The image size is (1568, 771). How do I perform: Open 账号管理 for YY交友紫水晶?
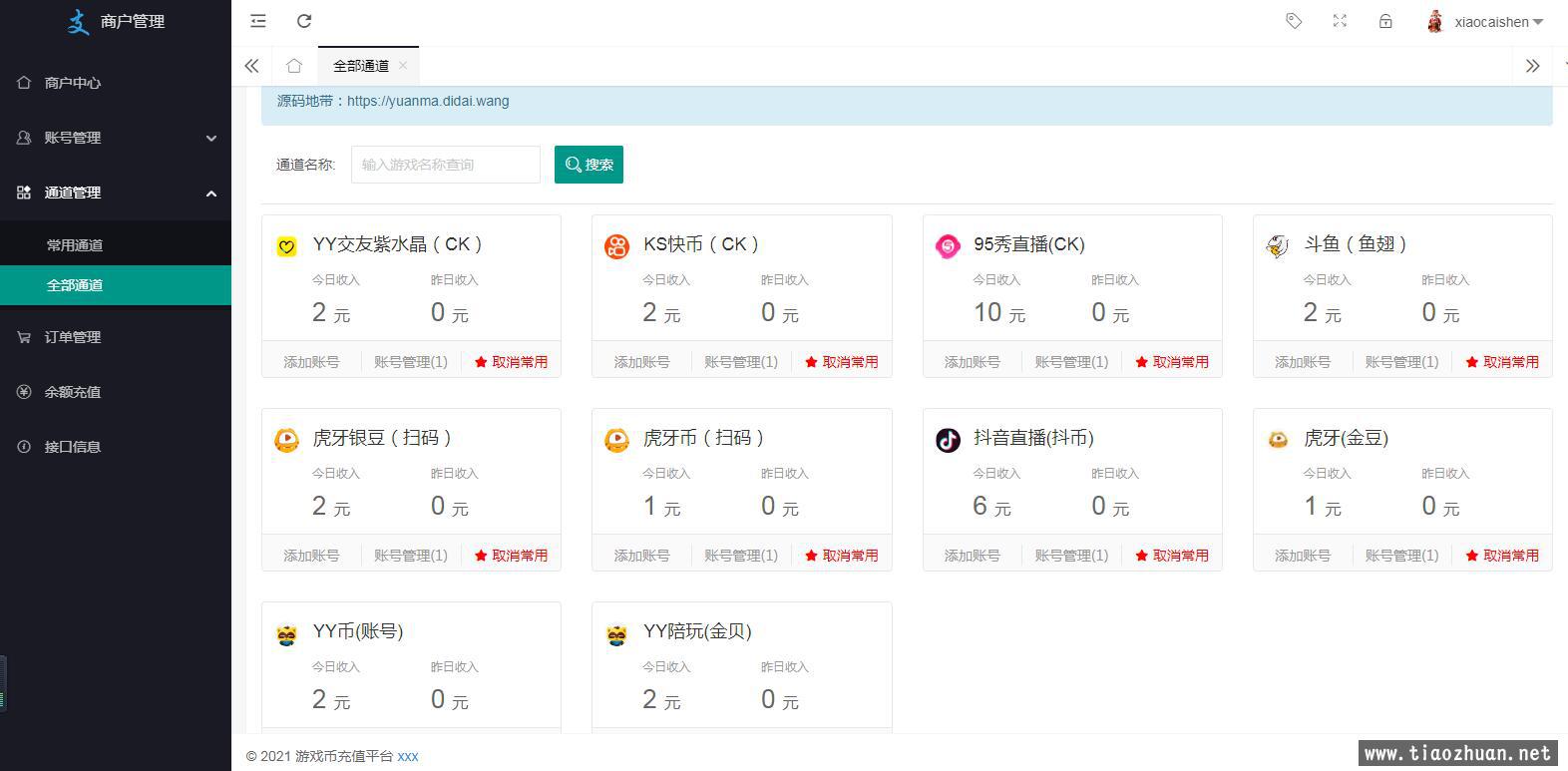click(411, 362)
